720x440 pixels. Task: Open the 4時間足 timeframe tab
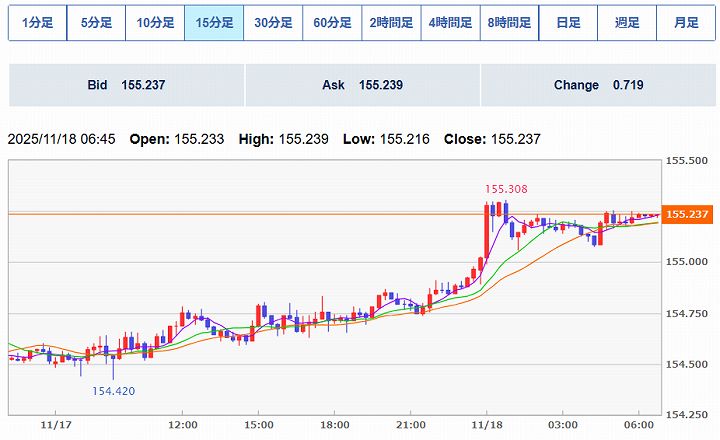click(x=450, y=23)
